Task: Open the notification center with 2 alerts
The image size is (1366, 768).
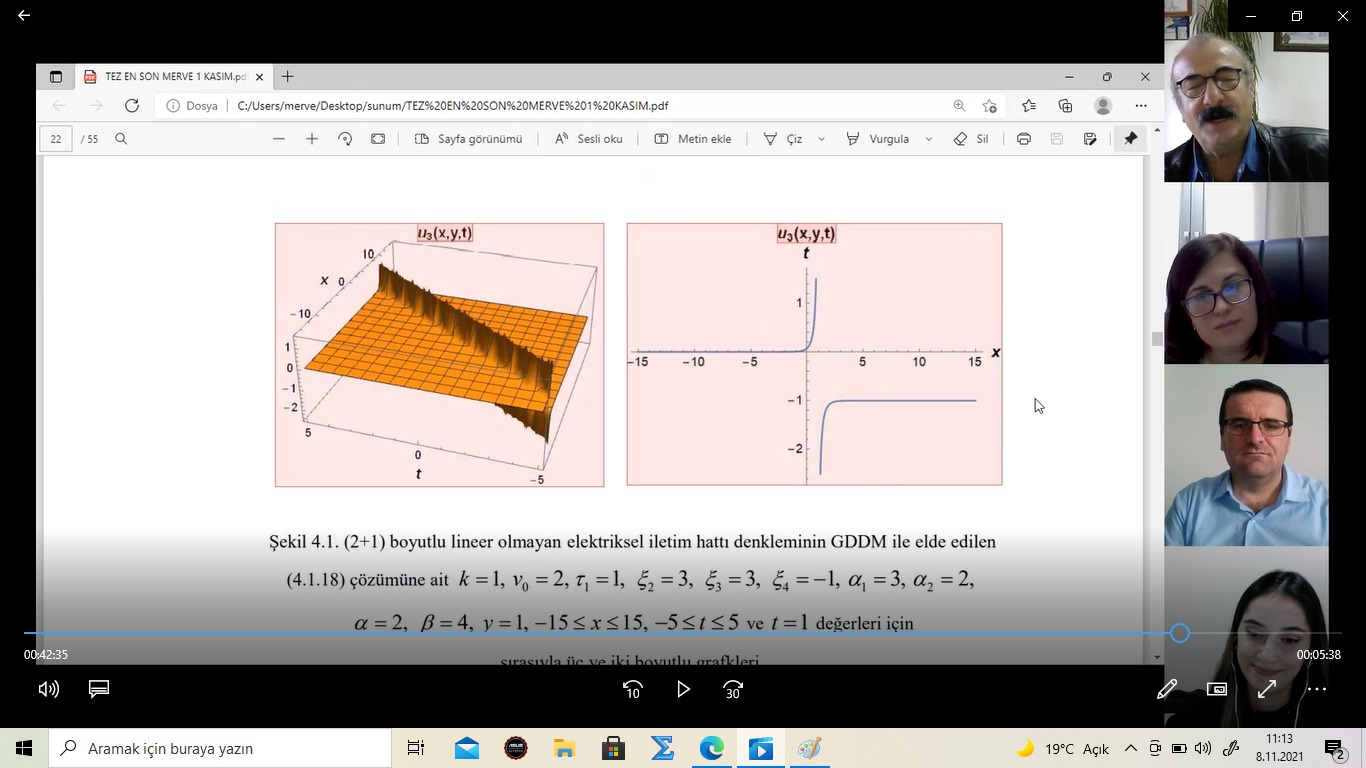Action: (1335, 748)
